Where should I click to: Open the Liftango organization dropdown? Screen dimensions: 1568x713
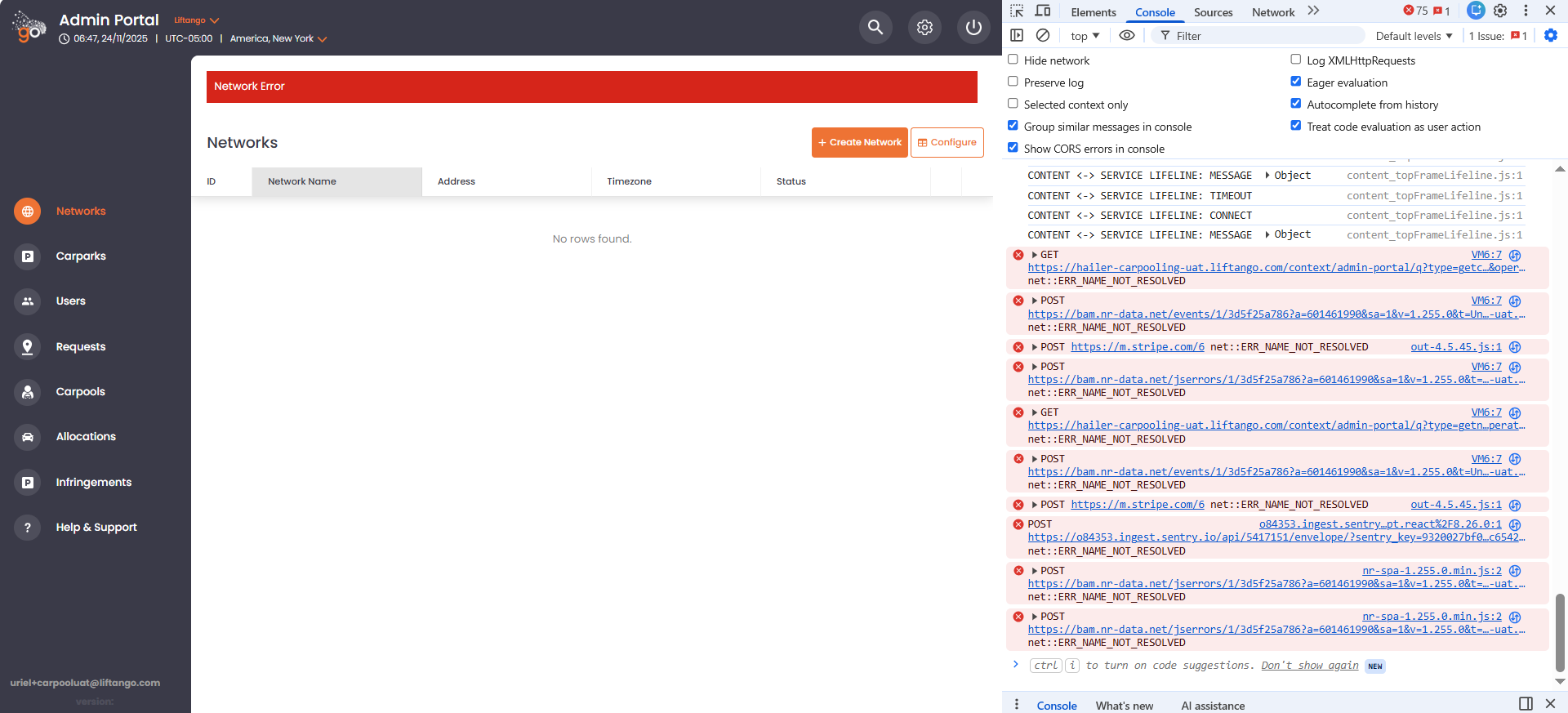coord(196,20)
